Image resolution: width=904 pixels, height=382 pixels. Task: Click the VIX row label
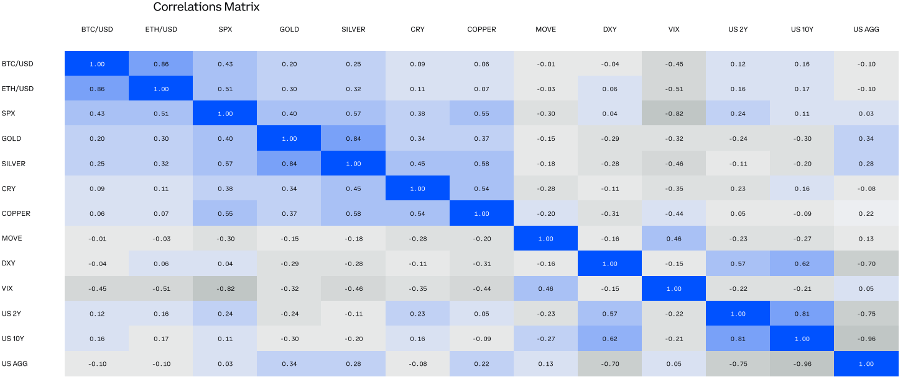click(7, 289)
